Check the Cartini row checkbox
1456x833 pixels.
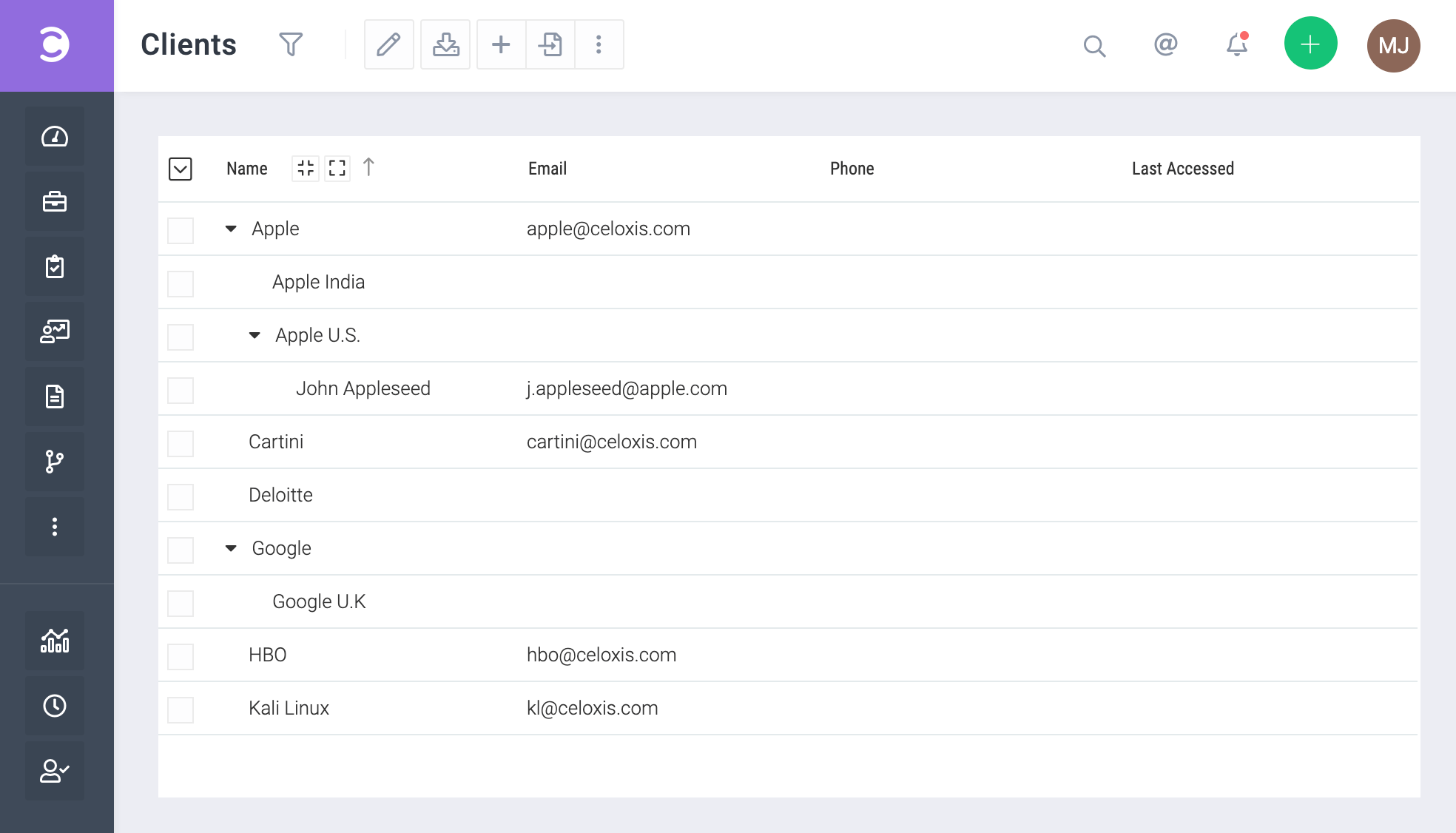(181, 443)
